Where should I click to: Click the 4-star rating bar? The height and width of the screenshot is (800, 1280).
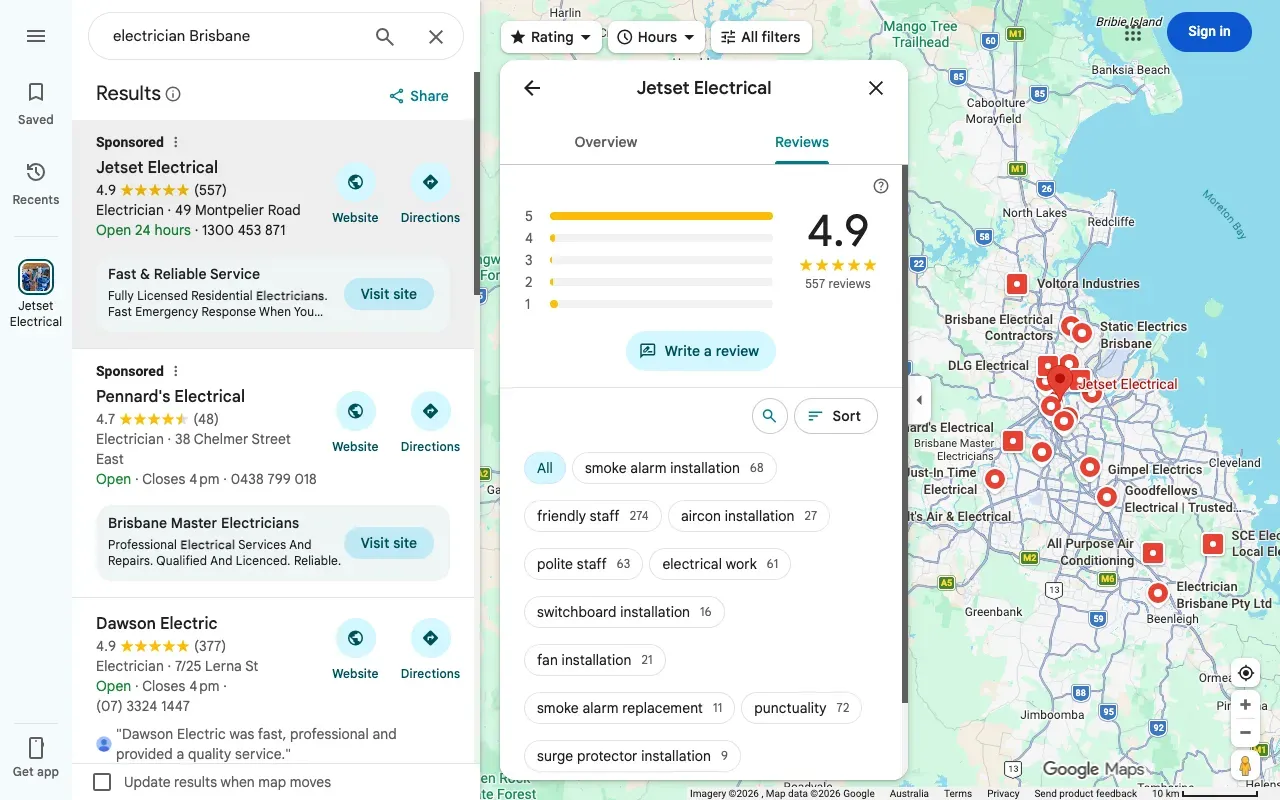click(661, 238)
